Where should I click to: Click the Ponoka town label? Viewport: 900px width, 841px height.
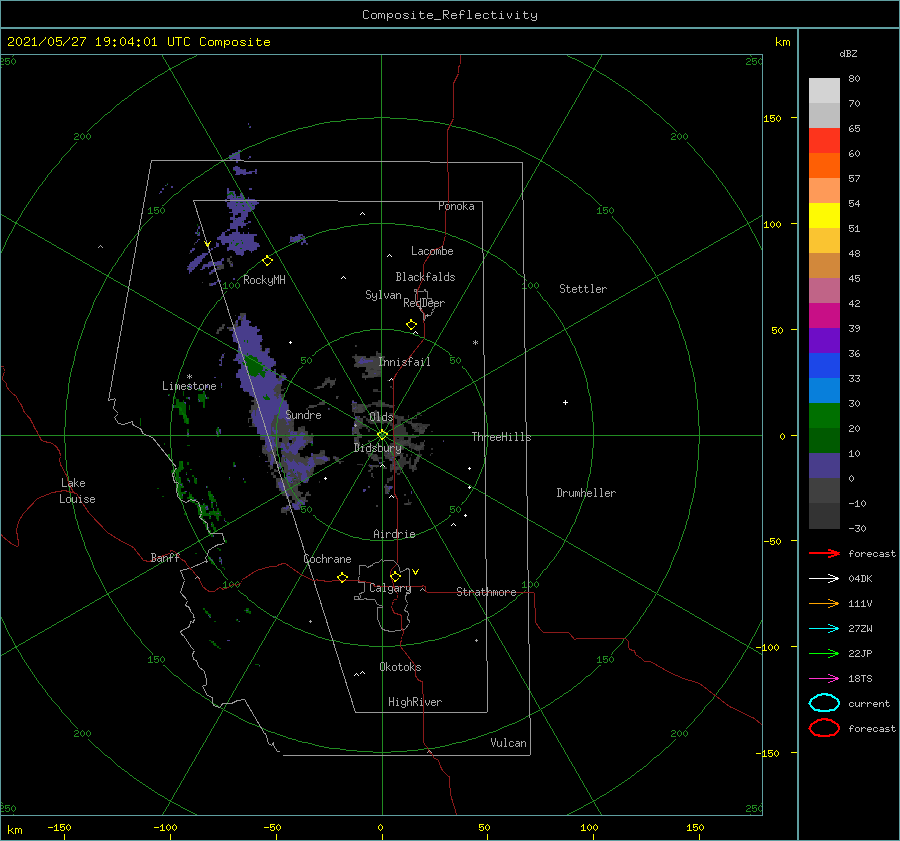(456, 206)
